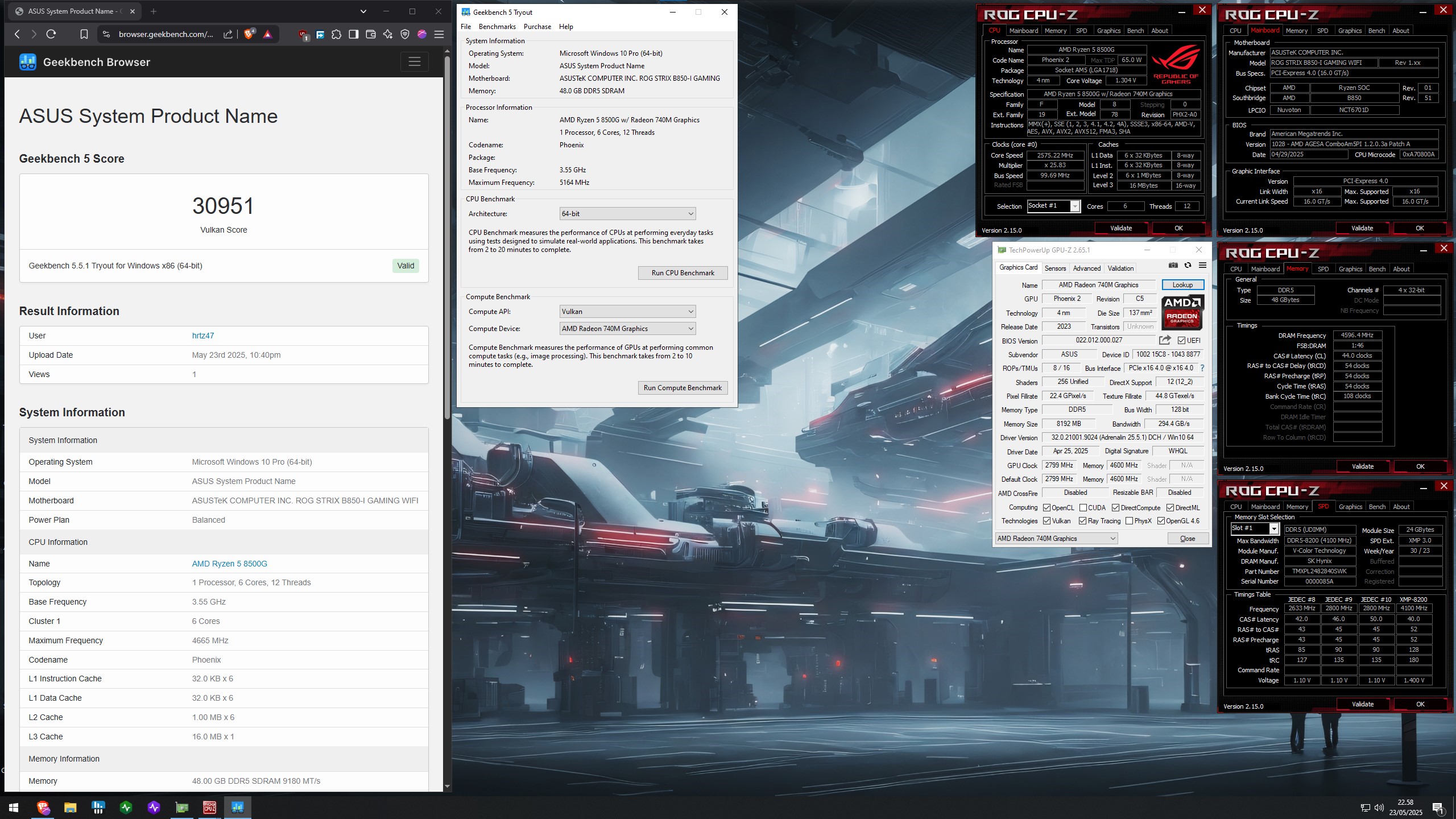Open site settings icon in address bar
Viewport: 1456px width, 819px height.
tap(106, 34)
